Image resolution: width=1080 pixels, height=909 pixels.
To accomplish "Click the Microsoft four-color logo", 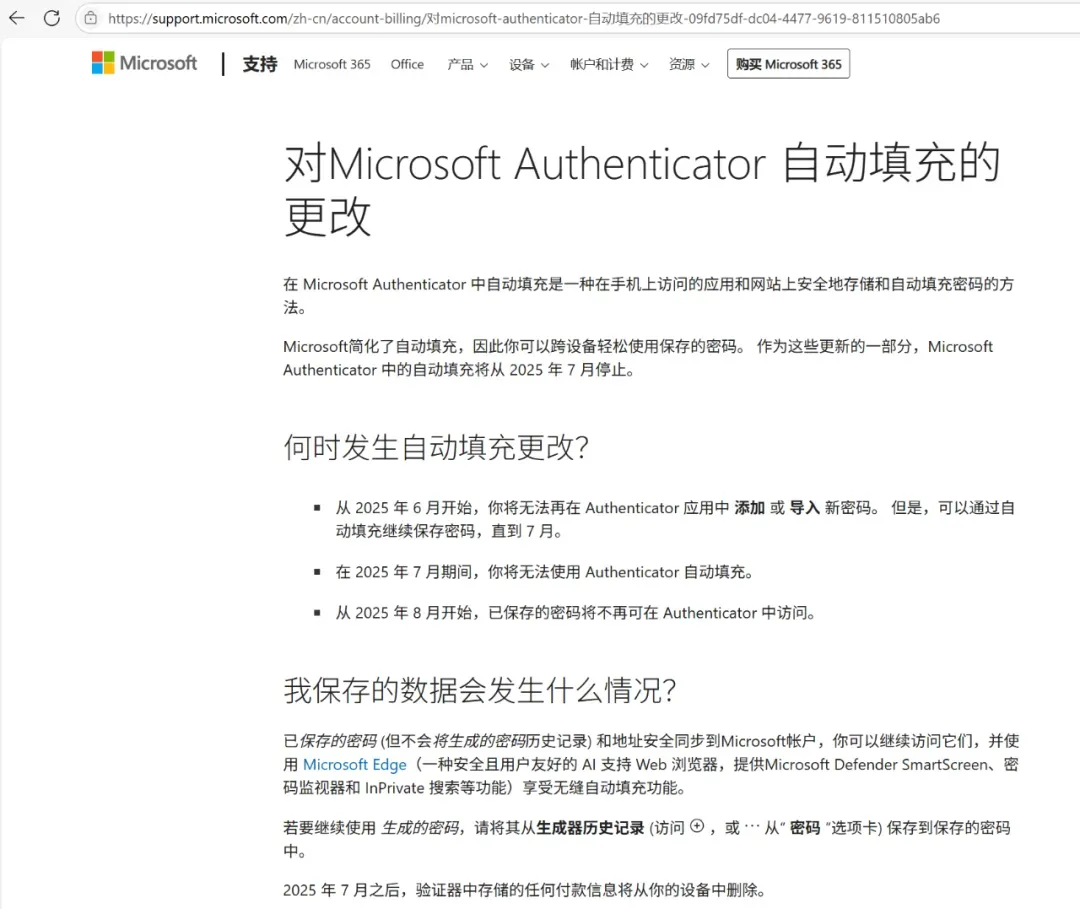I will 103,63.
